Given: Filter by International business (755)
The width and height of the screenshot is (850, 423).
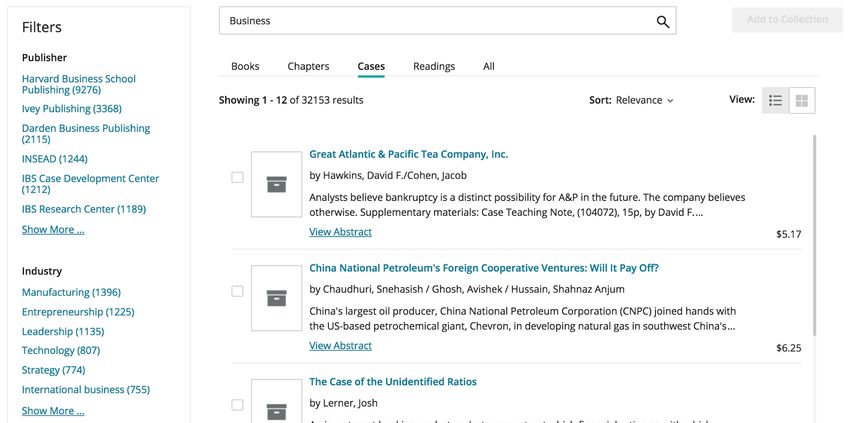Looking at the screenshot, I should [x=86, y=389].
